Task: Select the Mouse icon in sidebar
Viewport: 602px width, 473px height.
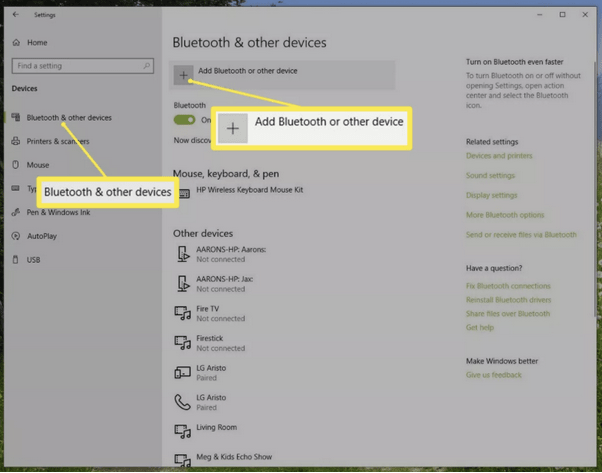Action: coord(15,165)
